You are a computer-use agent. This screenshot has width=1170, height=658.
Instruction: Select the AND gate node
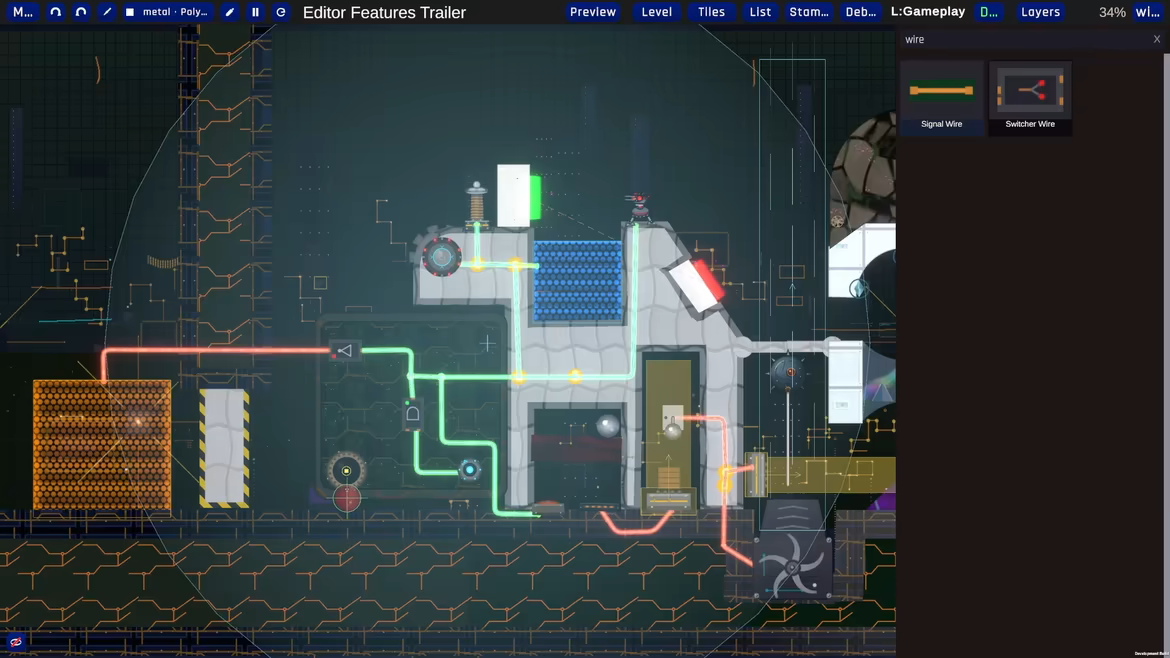tap(413, 414)
